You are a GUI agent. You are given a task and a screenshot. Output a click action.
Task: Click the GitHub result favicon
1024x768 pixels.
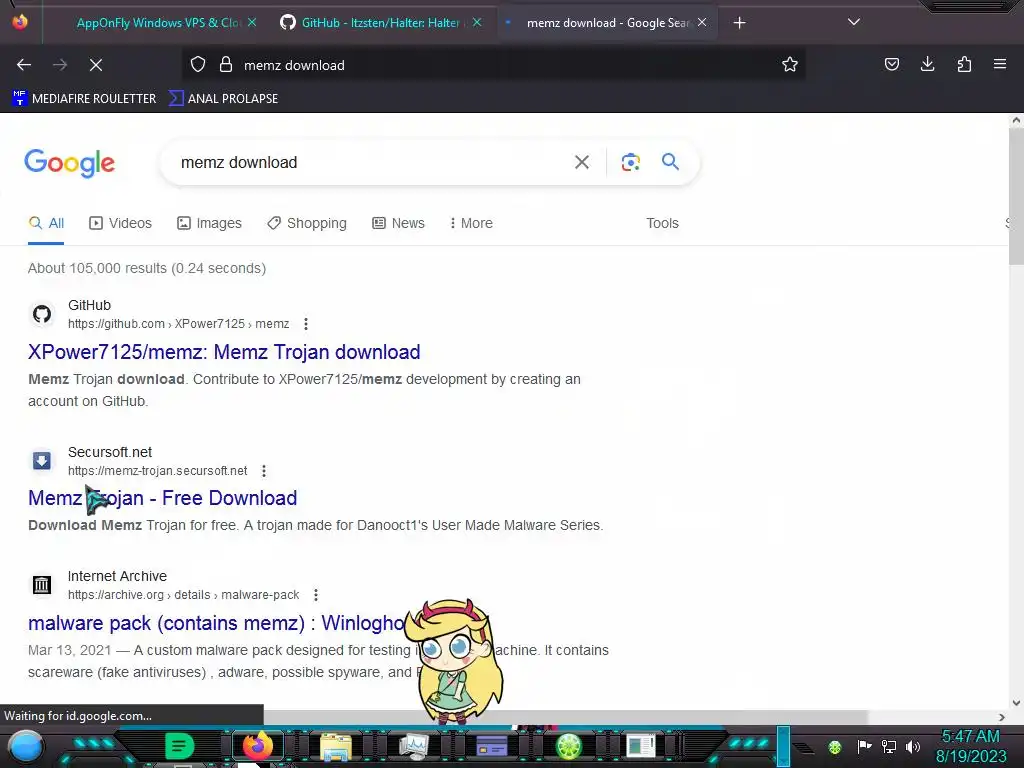click(42, 314)
